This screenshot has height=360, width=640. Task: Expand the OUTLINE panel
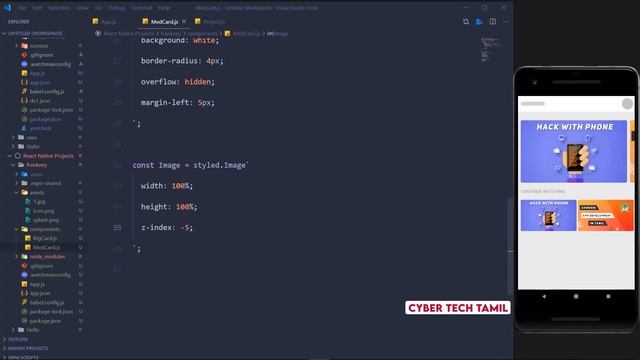tap(4, 339)
